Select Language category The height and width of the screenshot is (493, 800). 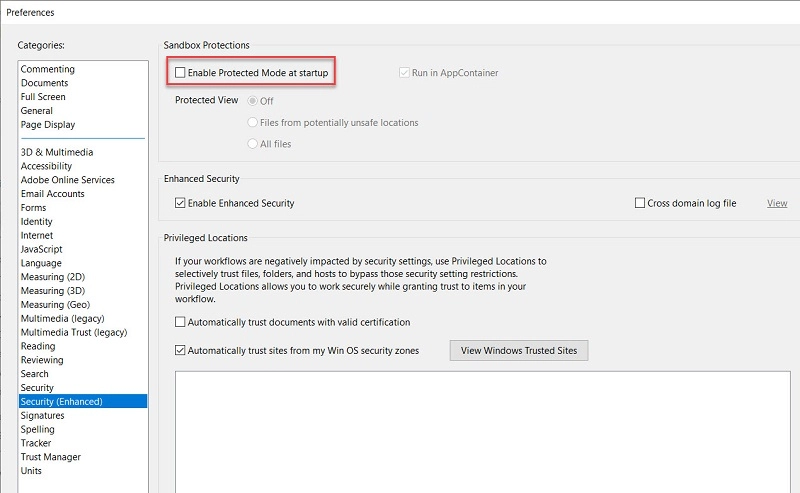[x=41, y=263]
